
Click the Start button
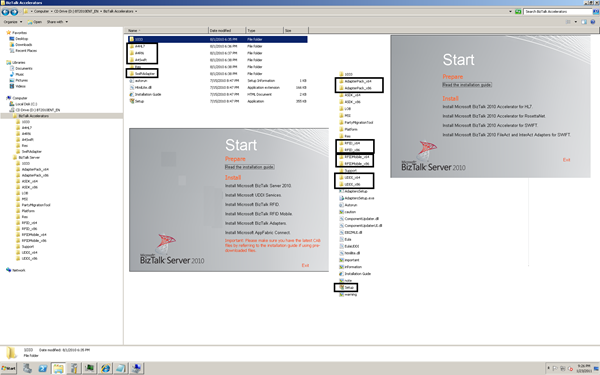tap(8, 368)
